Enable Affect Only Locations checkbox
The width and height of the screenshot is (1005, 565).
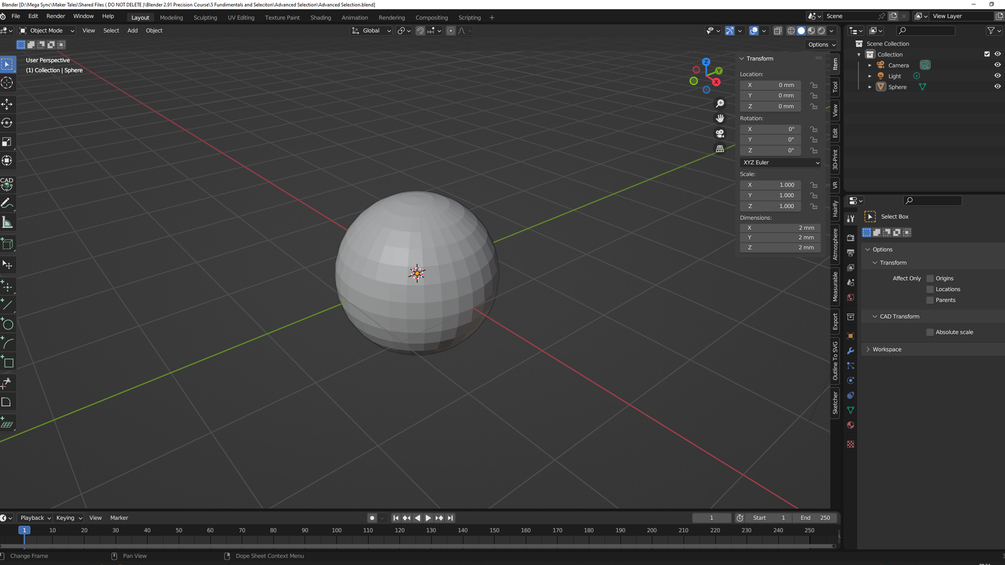(x=930, y=289)
